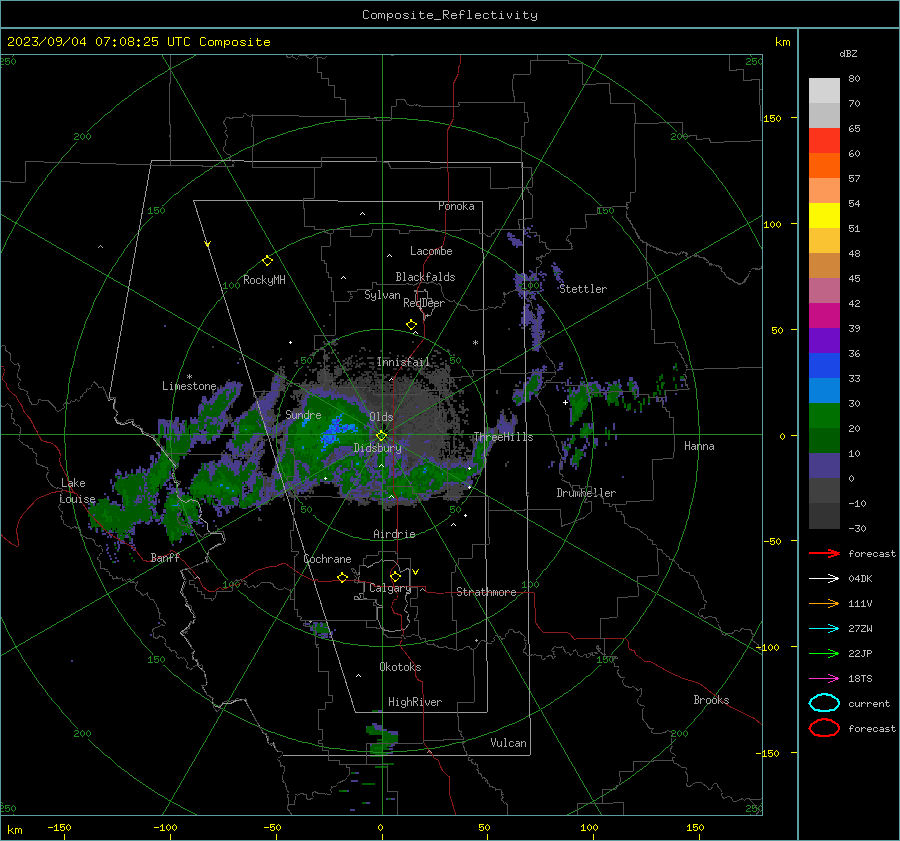The image size is (900, 841).
Task: Select the red 60–65 dBZ color swatch
Action: [824, 141]
